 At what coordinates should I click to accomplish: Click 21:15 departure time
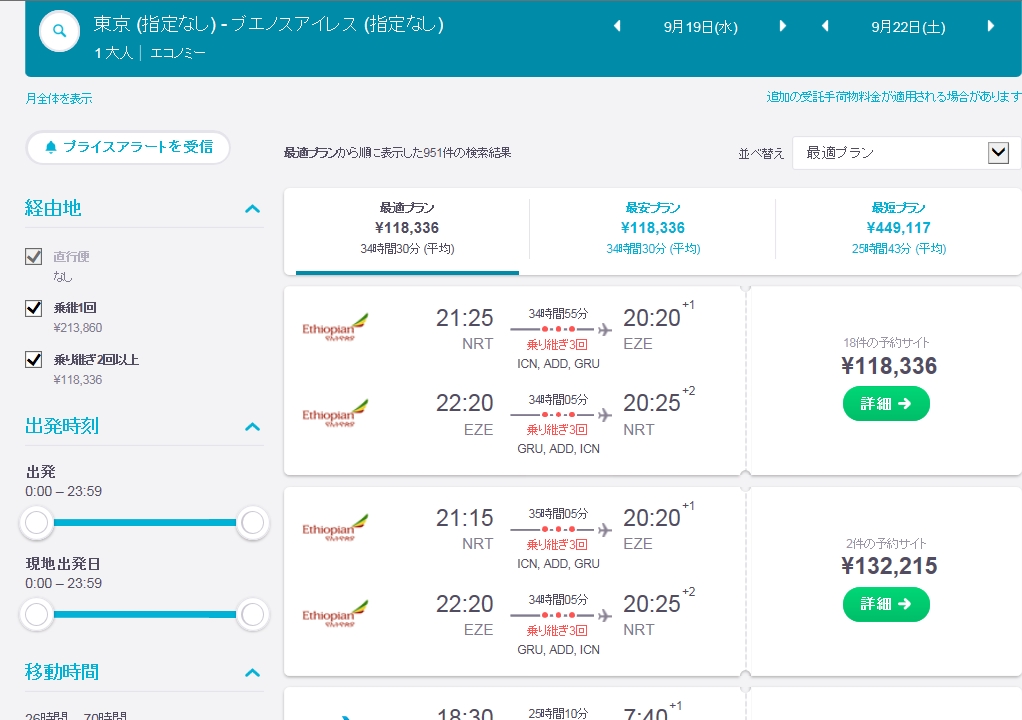[464, 518]
